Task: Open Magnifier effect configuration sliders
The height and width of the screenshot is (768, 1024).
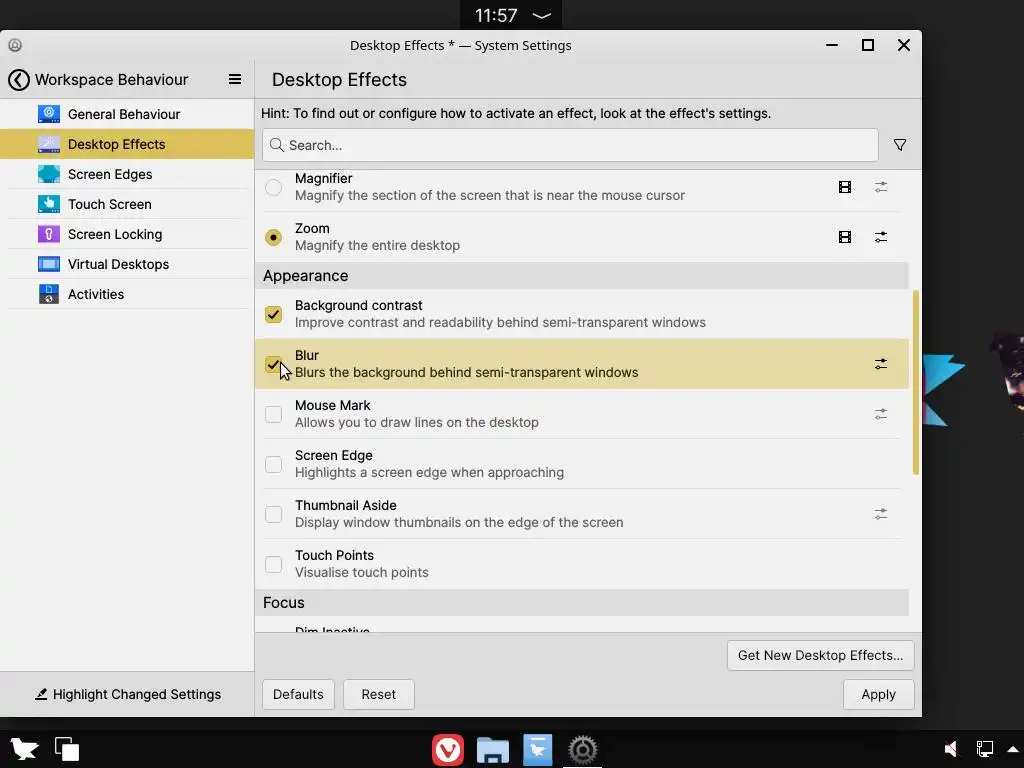Action: tap(880, 187)
